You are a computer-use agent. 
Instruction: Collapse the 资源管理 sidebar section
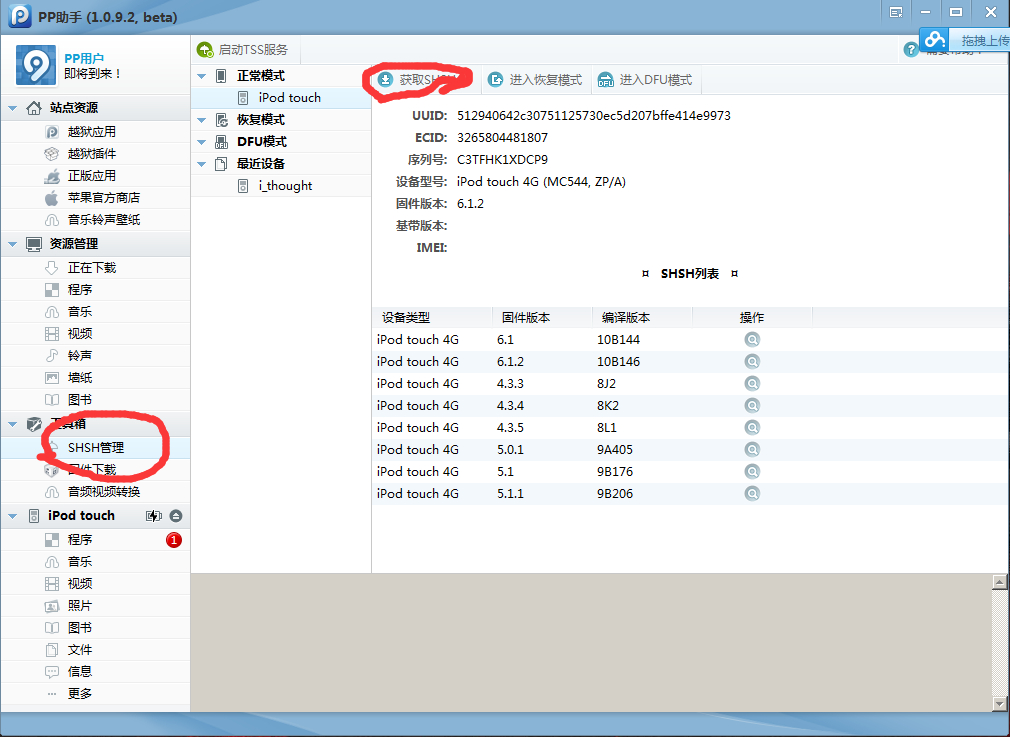click(x=12, y=244)
